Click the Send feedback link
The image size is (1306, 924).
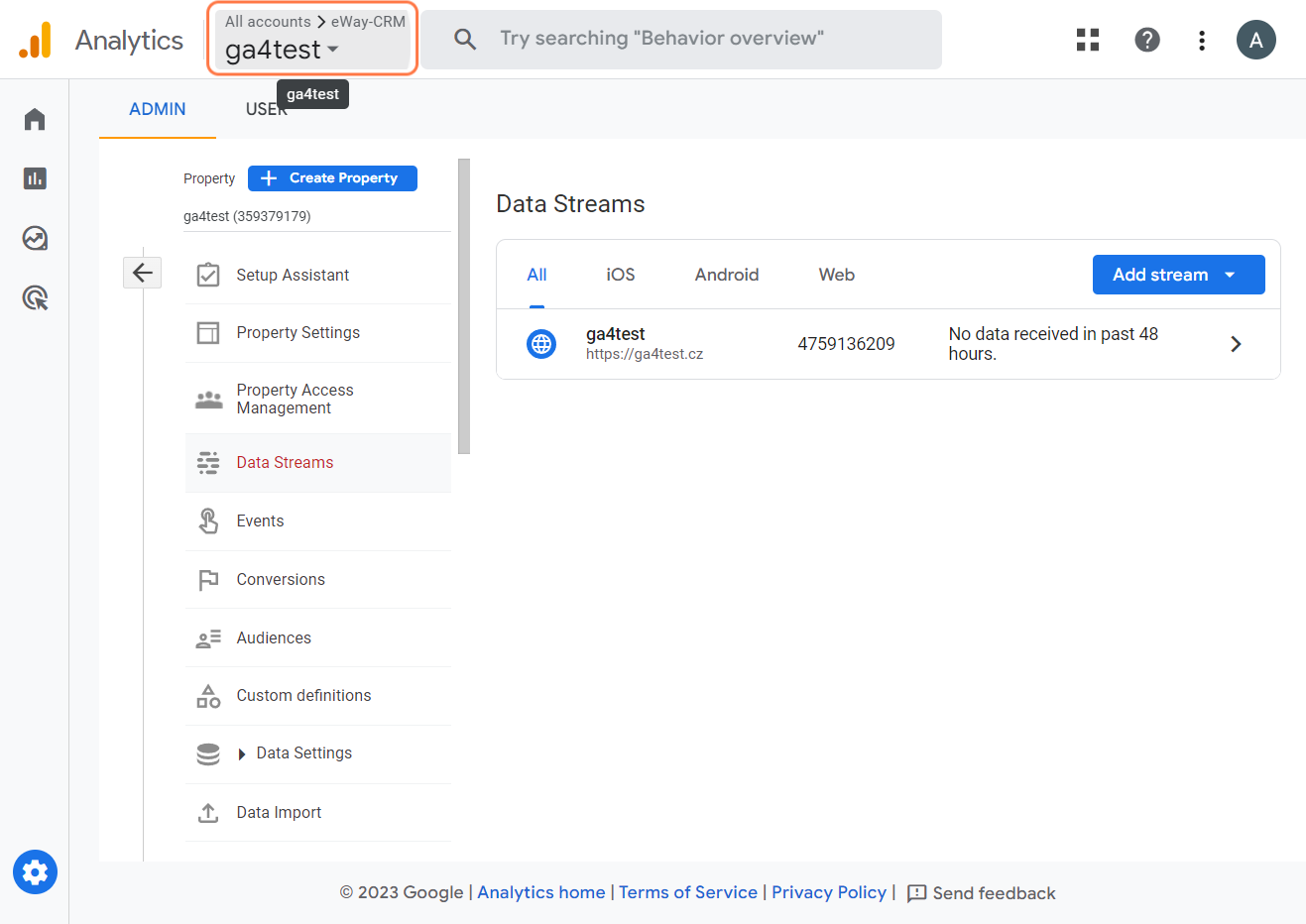pos(994,893)
